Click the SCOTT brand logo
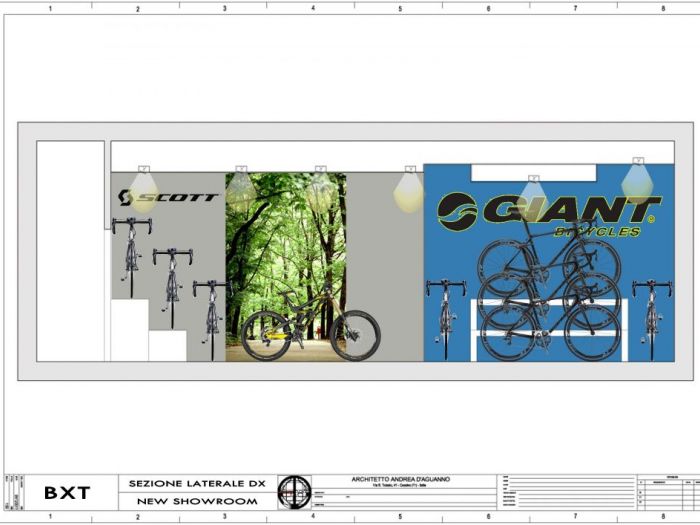The width and height of the screenshot is (700, 525). tap(167, 197)
